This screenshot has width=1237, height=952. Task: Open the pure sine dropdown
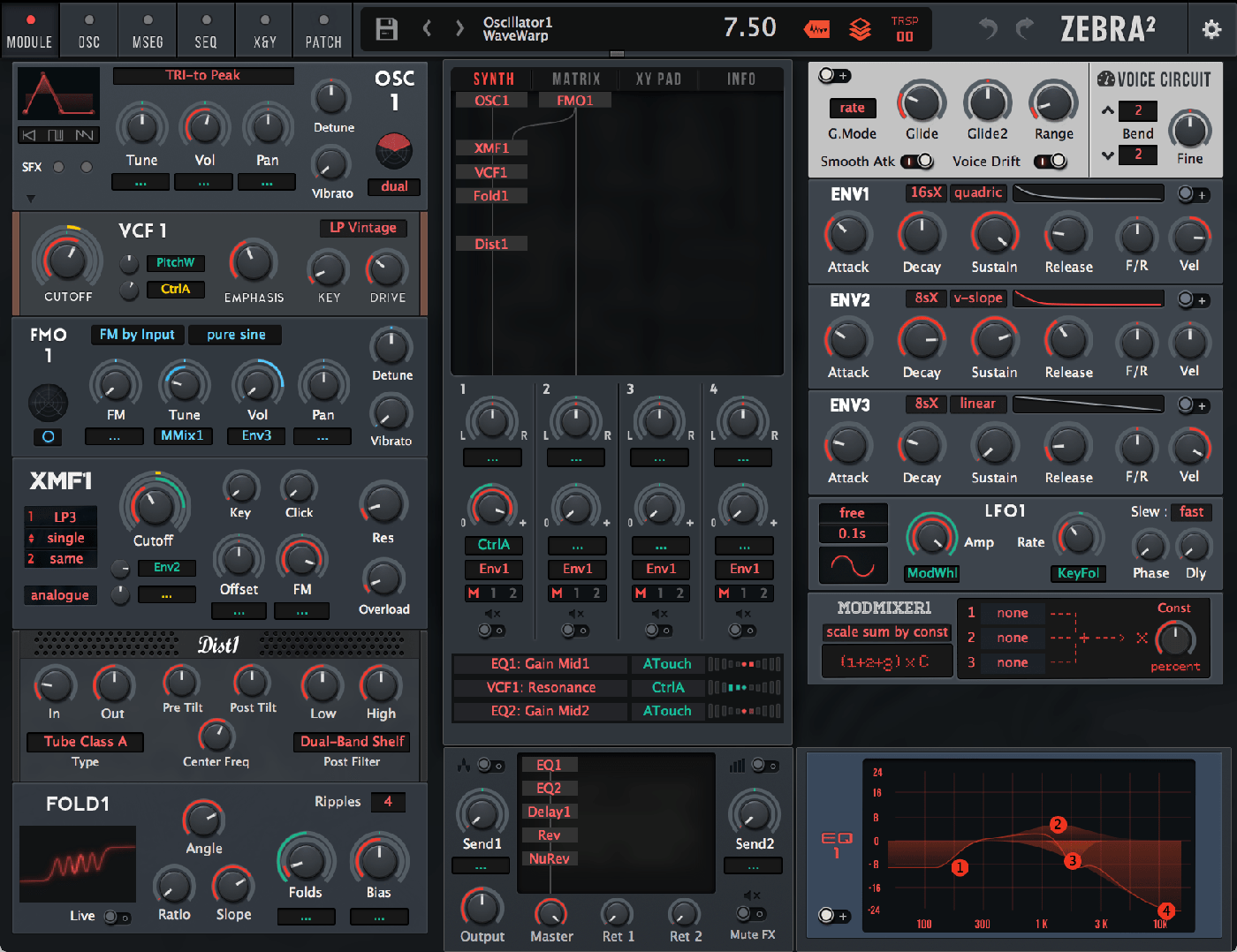(236, 335)
